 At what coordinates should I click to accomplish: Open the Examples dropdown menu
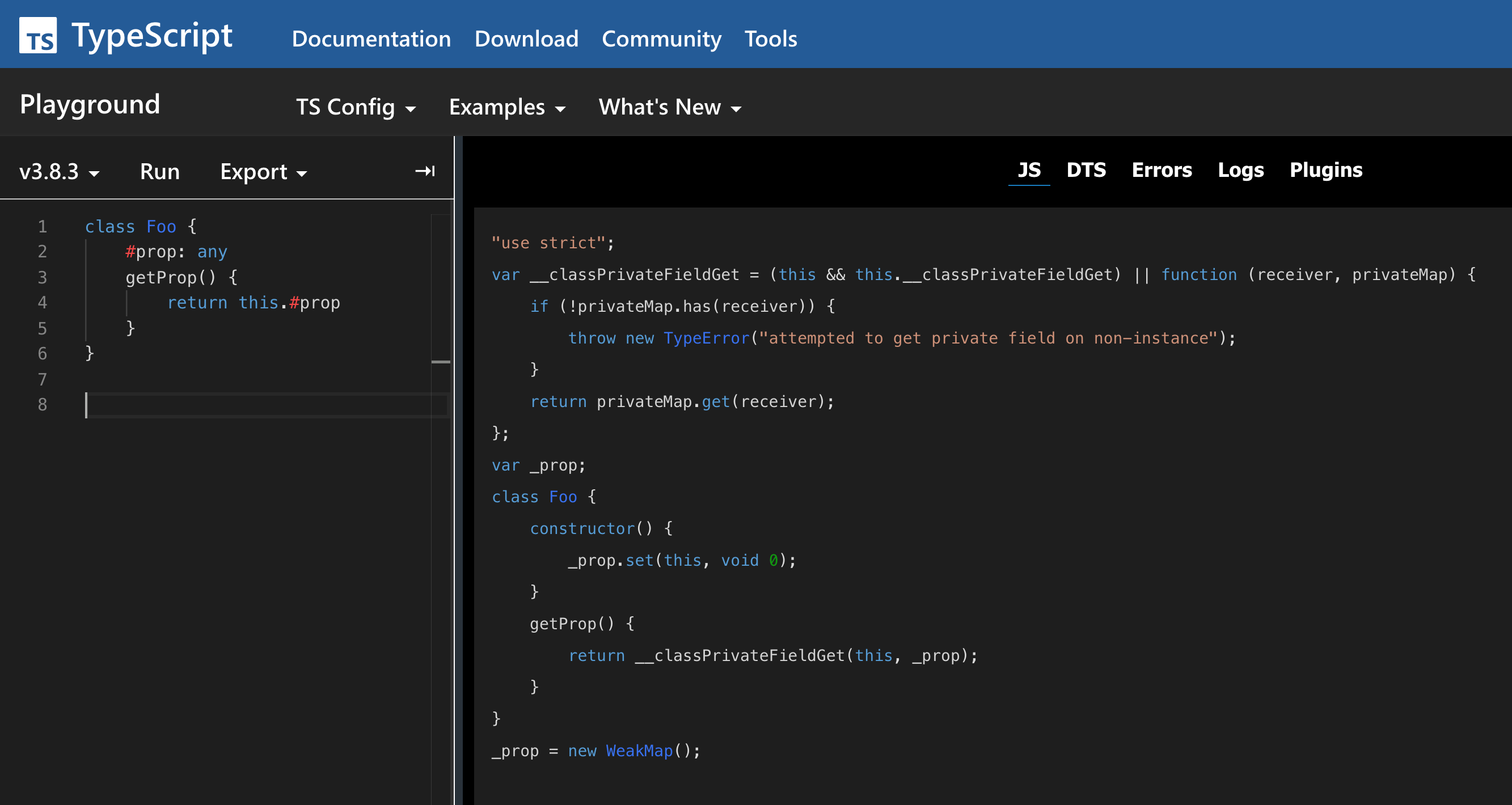pos(507,107)
